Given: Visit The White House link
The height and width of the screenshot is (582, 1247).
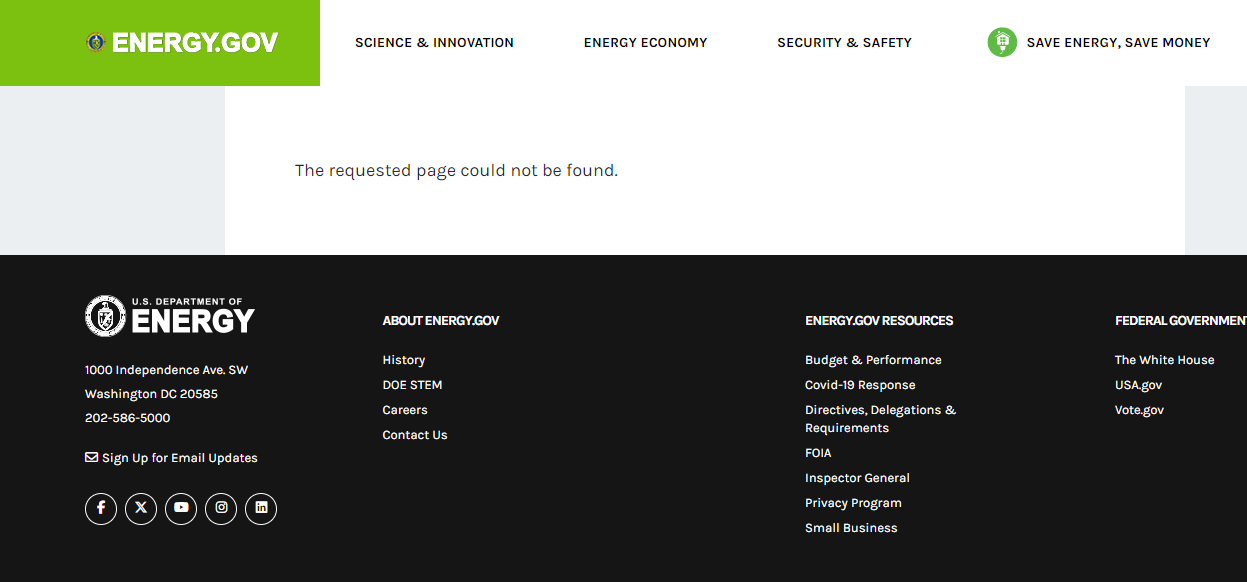Looking at the screenshot, I should click(x=1164, y=360).
